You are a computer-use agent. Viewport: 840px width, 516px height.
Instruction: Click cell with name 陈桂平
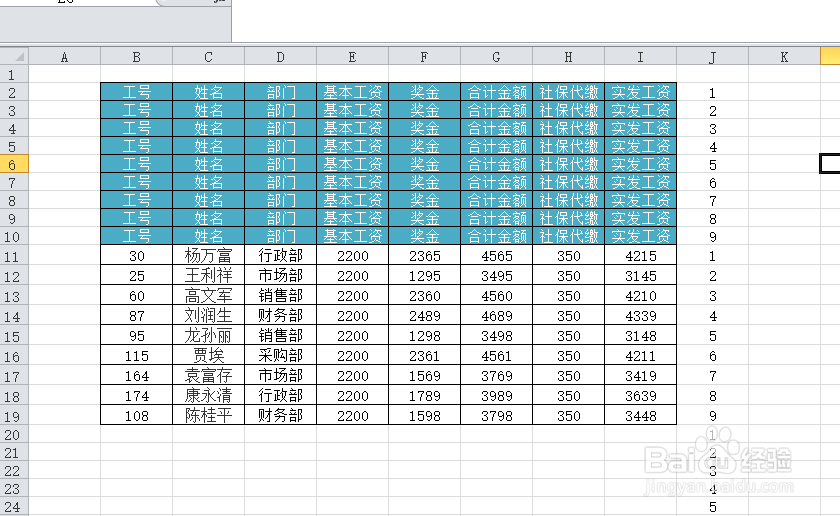pyautogui.click(x=208, y=415)
